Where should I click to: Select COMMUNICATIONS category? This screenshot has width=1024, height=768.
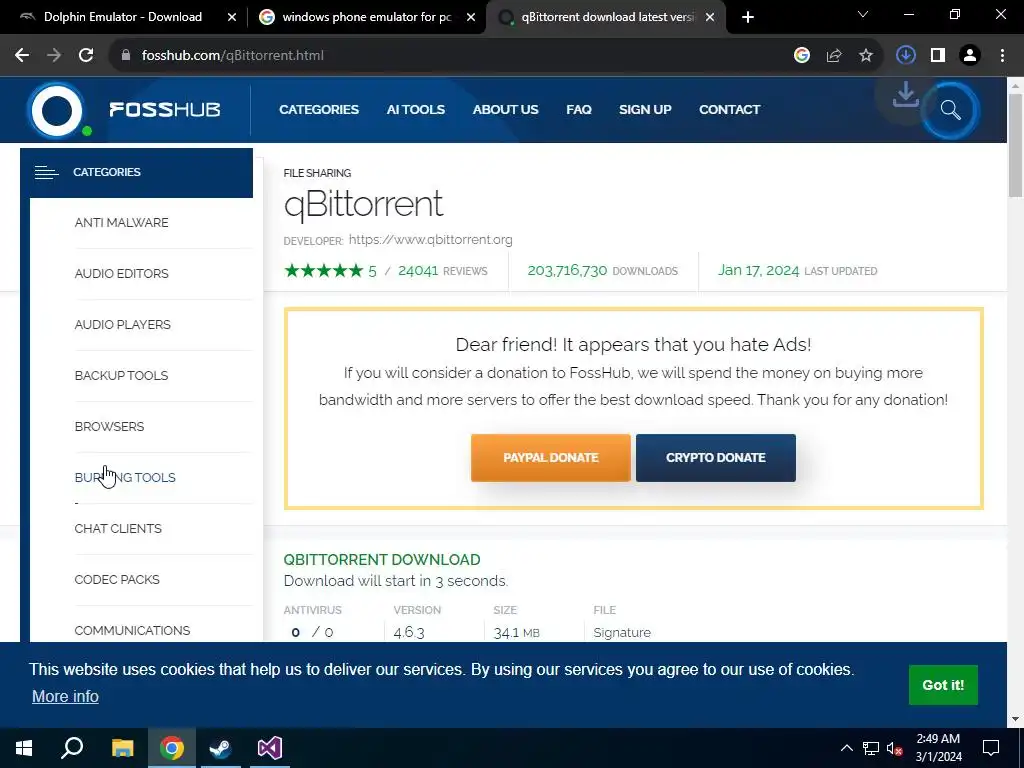coord(133,630)
